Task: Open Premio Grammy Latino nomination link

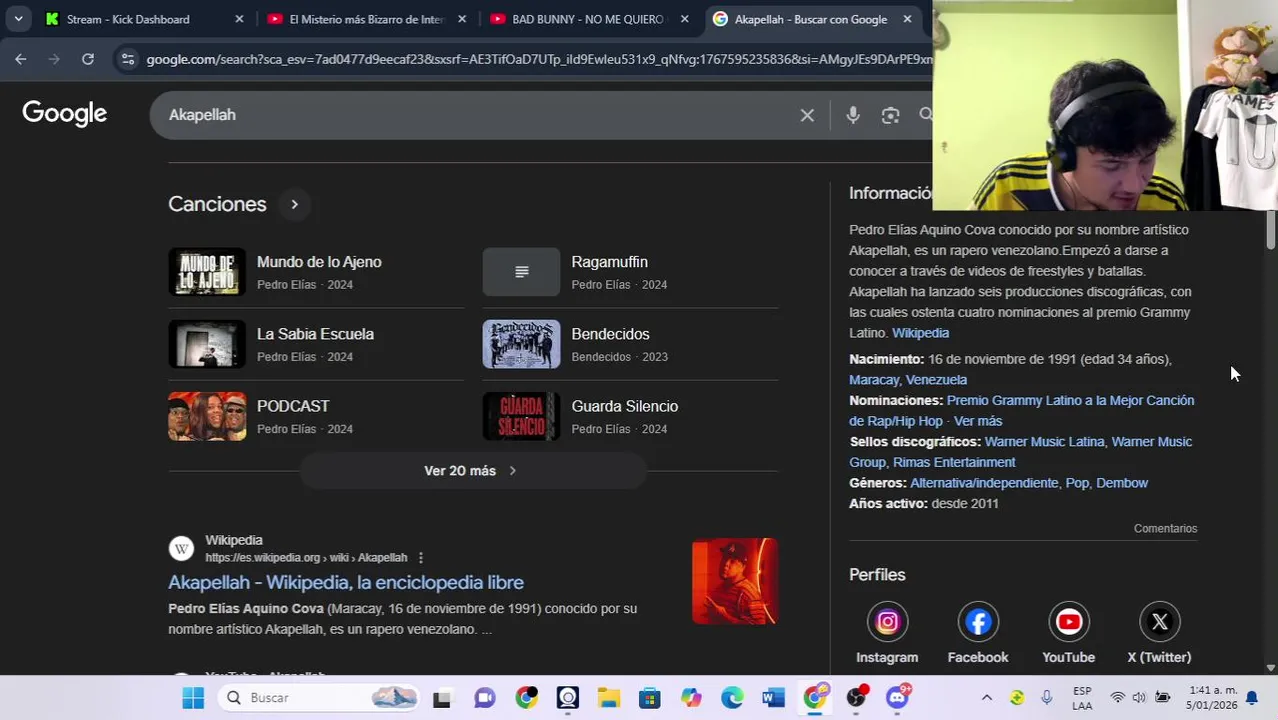Action: 1021,411
